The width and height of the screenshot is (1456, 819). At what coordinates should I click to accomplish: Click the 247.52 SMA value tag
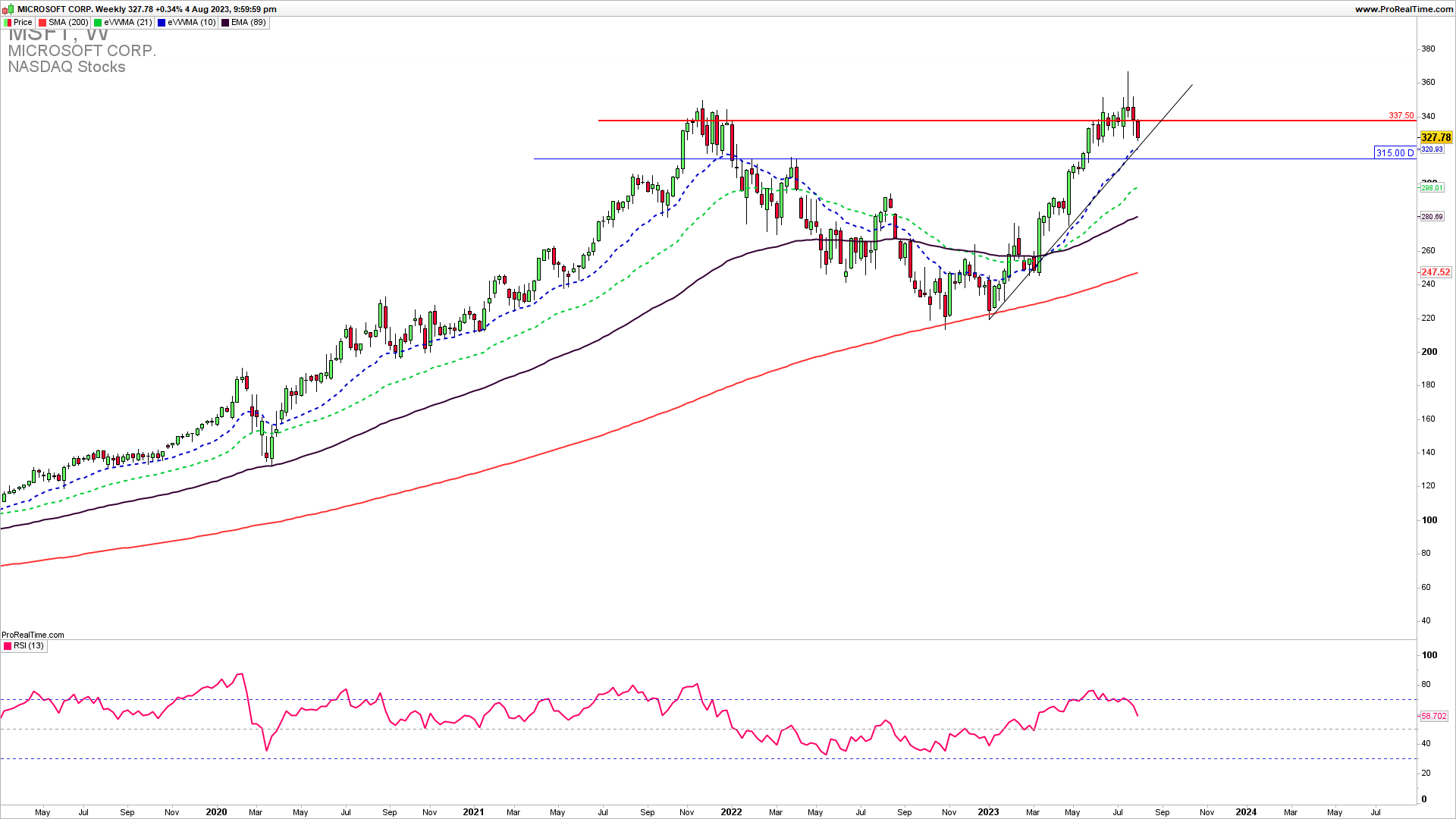pyautogui.click(x=1436, y=271)
